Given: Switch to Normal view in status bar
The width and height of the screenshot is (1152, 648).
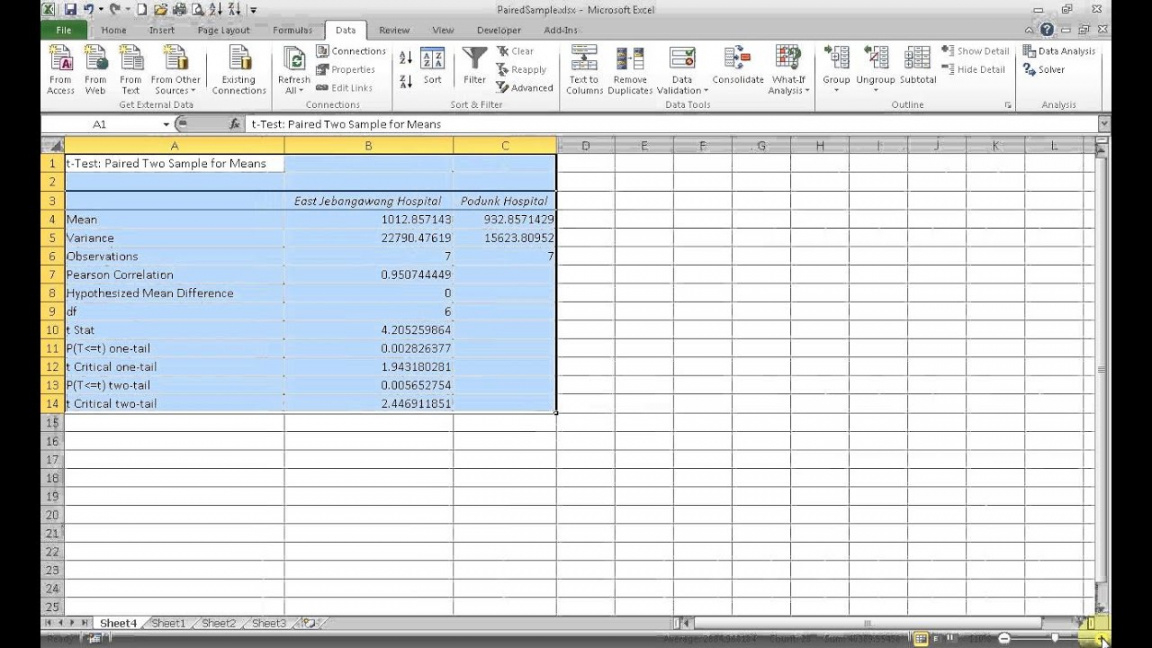Looking at the screenshot, I should click(x=921, y=638).
